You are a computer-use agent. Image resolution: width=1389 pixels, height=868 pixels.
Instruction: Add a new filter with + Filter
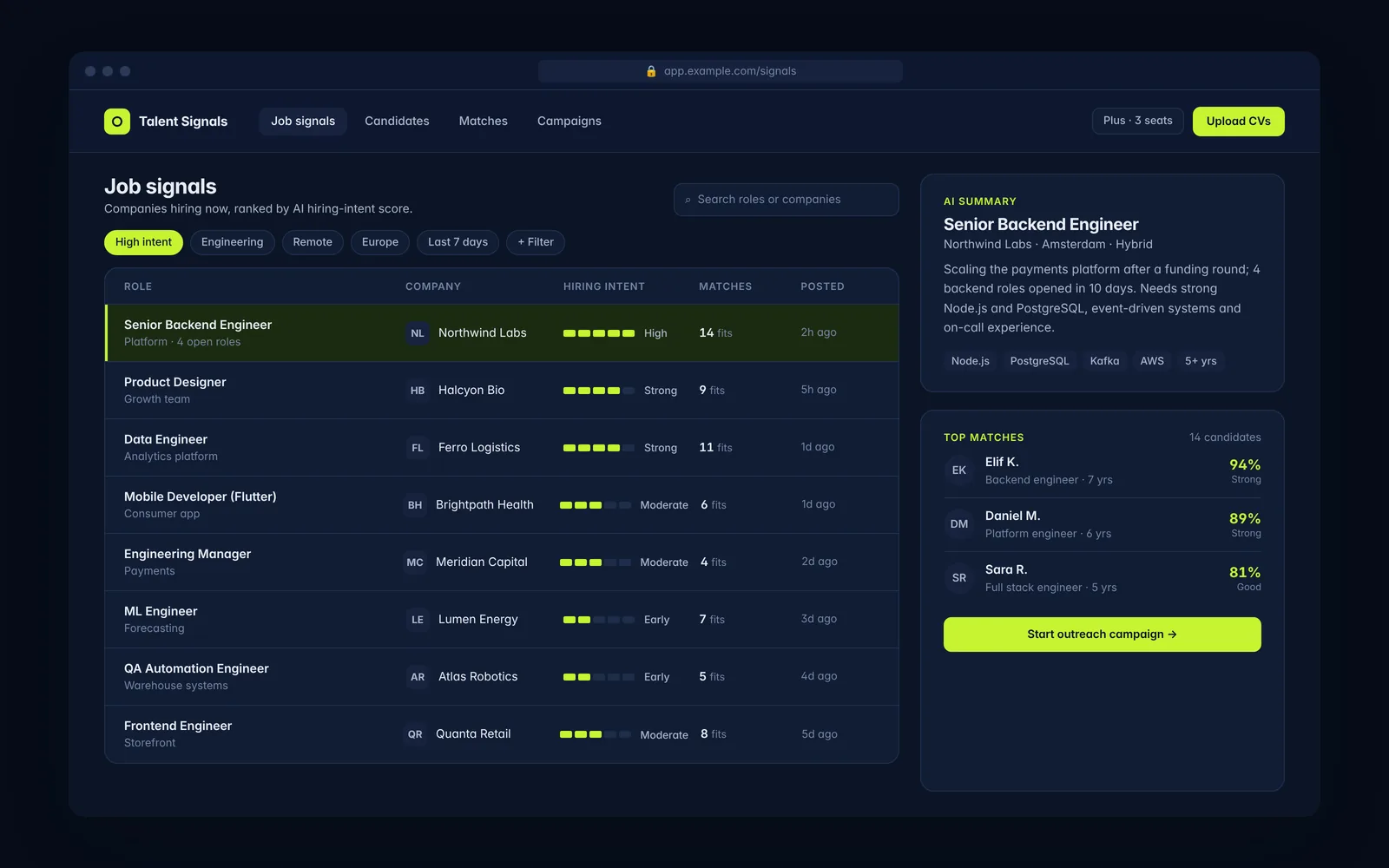(536, 242)
